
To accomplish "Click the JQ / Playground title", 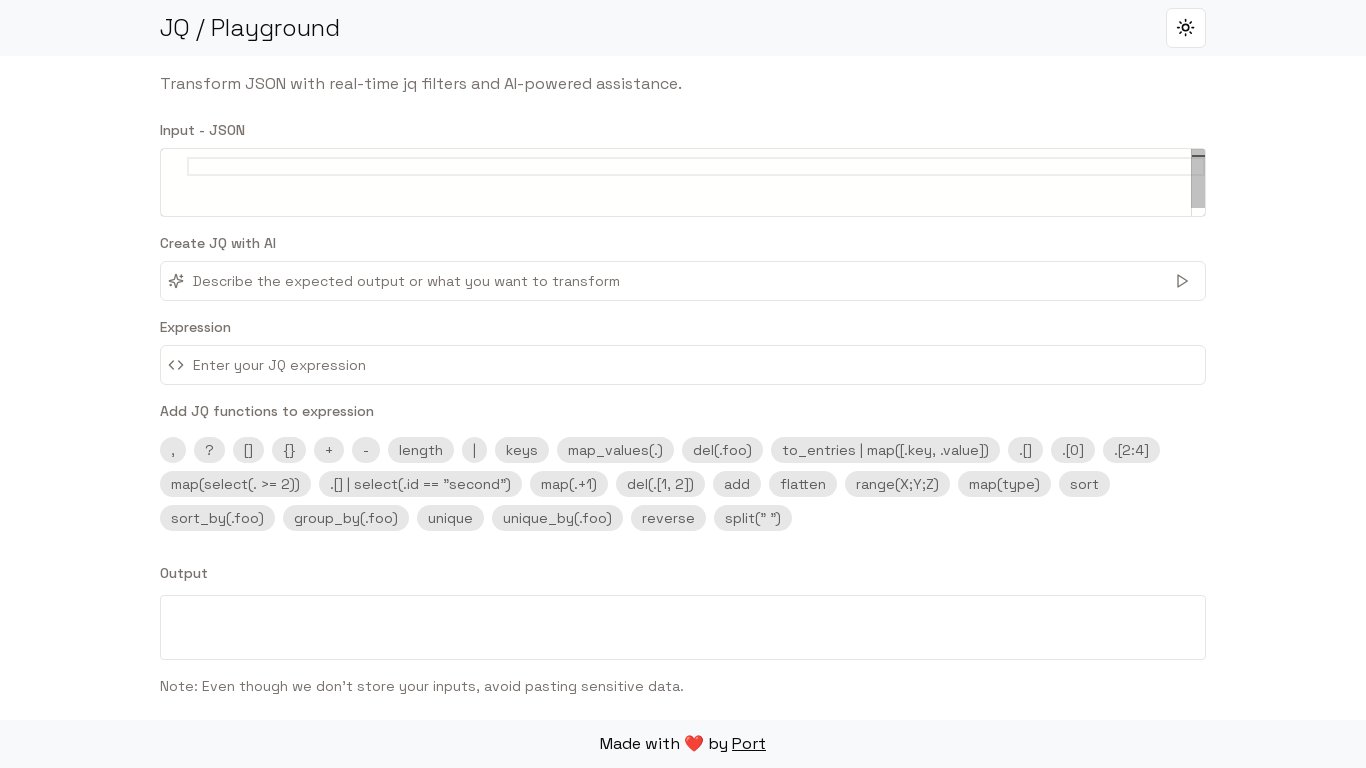I will 250,28.
